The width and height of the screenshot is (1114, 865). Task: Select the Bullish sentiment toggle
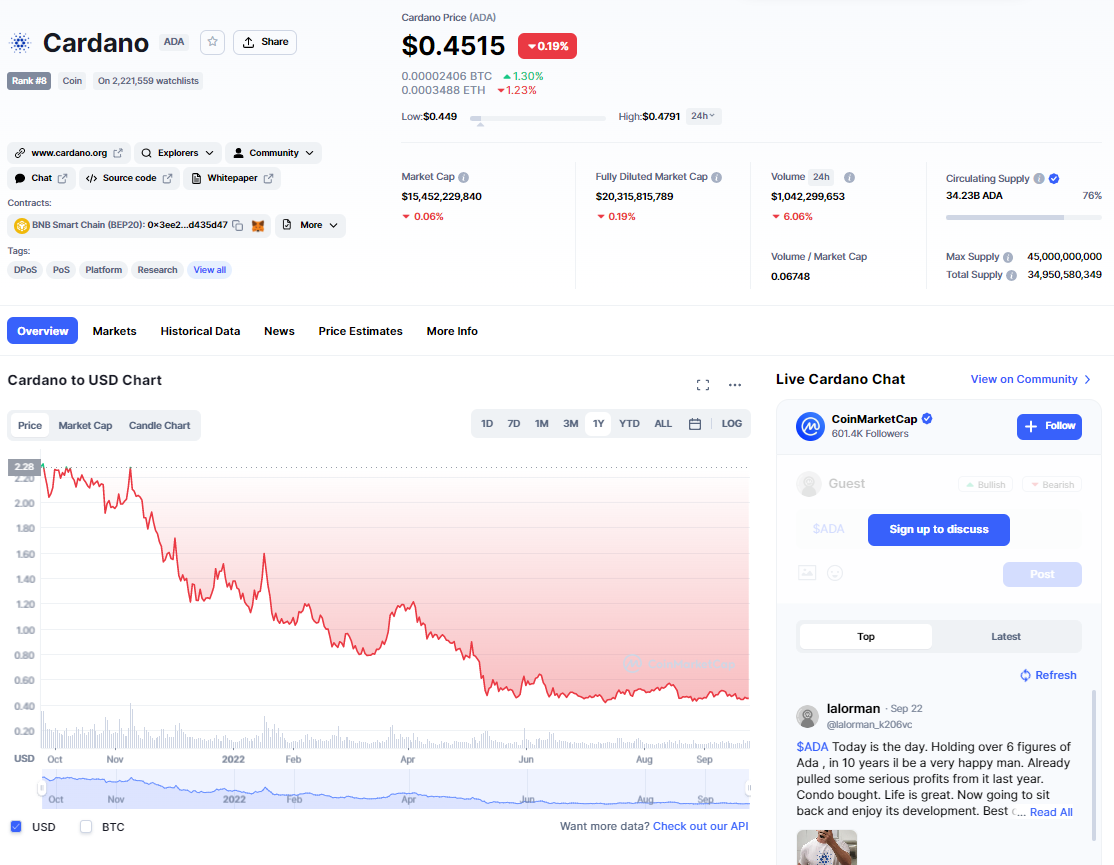(985, 485)
